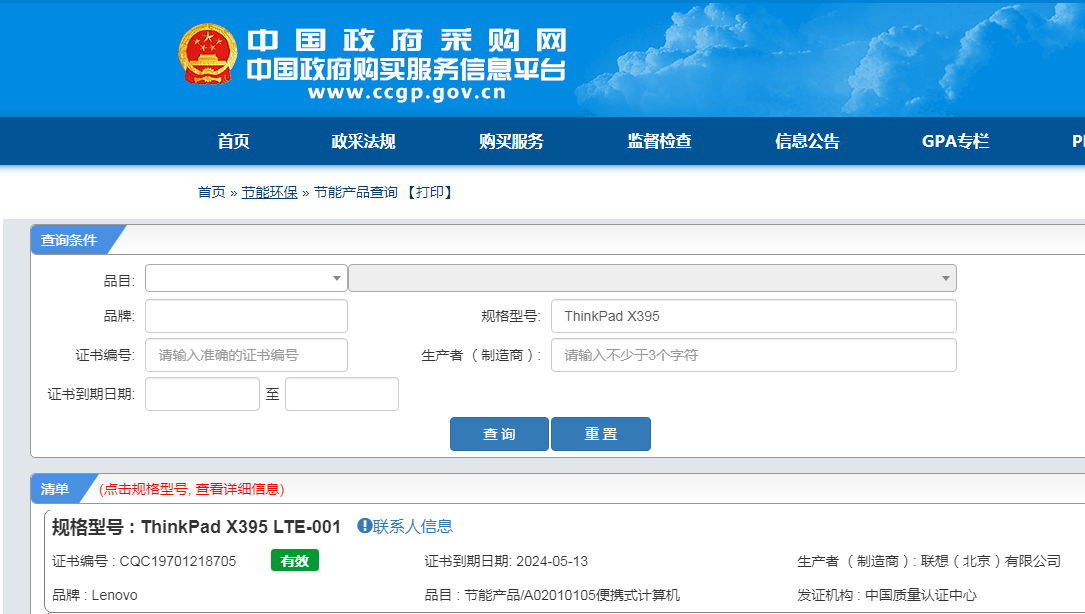Viewport: 1085px width, 614px height.
Task: Select 监督检查 in the navigation bar
Action: point(659,141)
